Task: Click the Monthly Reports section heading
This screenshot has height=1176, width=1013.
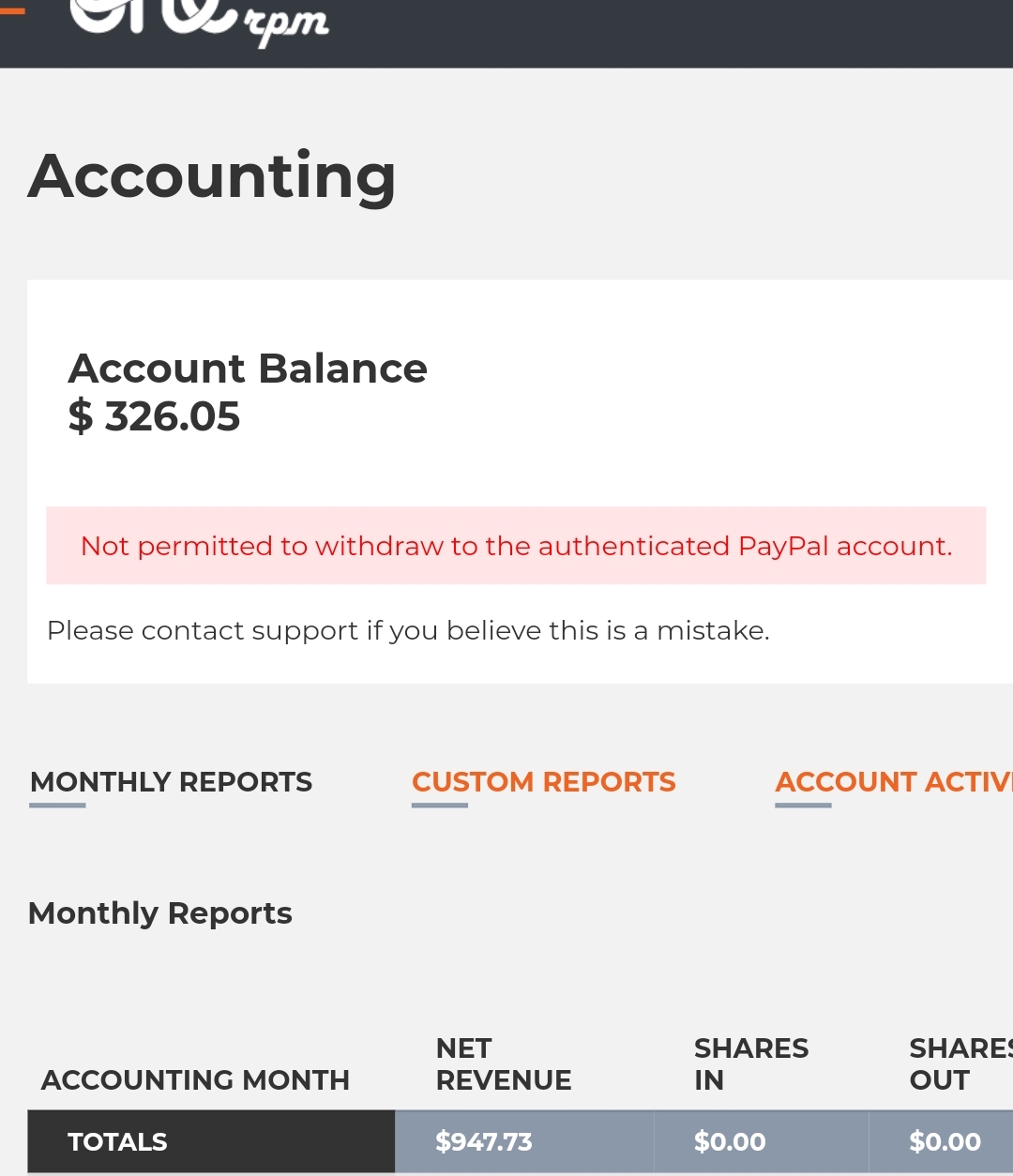Action: pyautogui.click(x=160, y=913)
